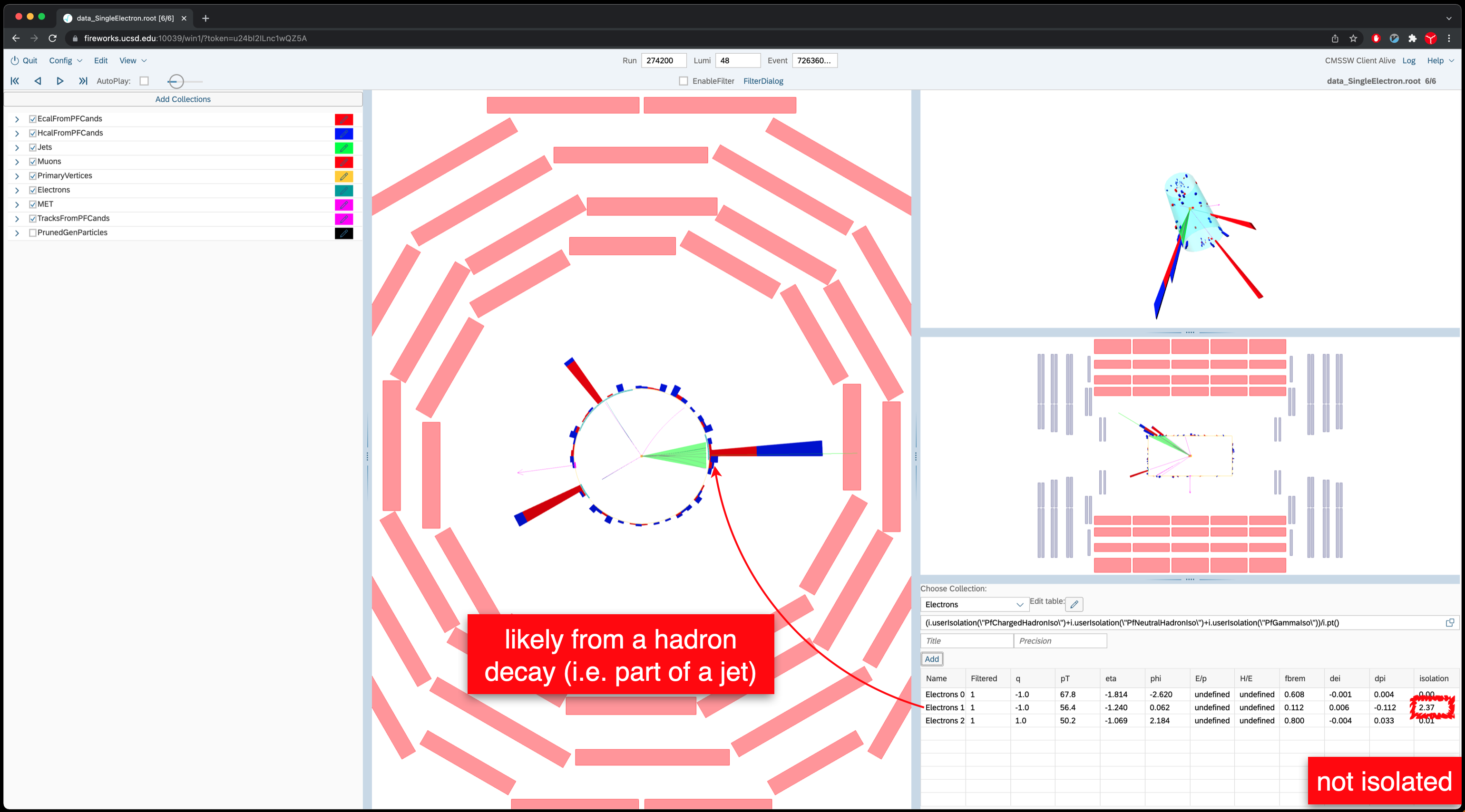The image size is (1465, 812).
Task: Expand the MET tree row
Action: coord(17,204)
